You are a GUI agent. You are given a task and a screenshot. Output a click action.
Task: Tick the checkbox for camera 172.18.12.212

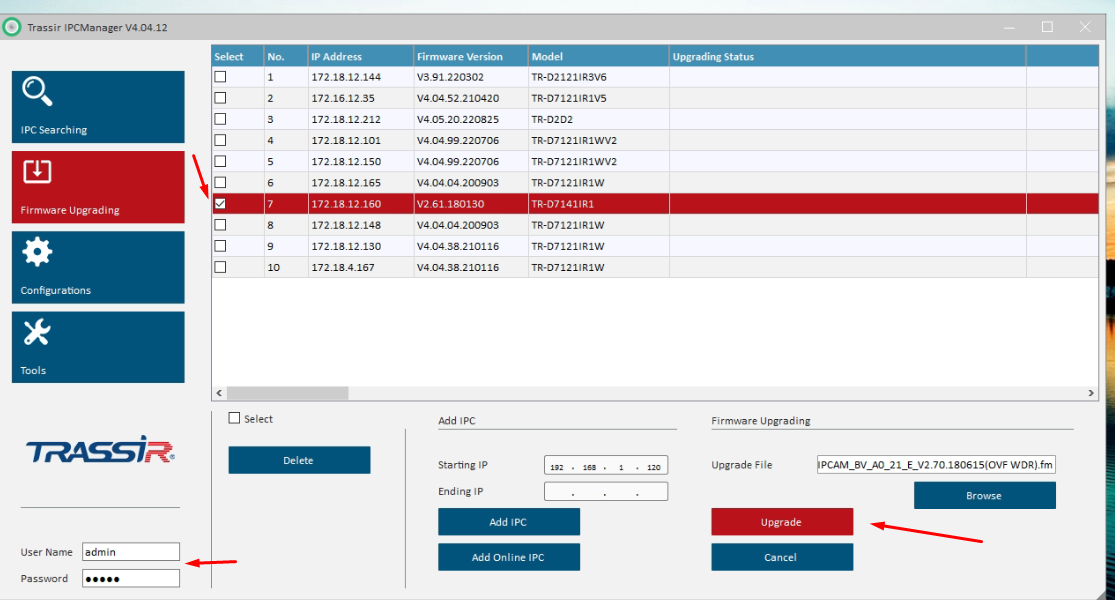coord(220,119)
